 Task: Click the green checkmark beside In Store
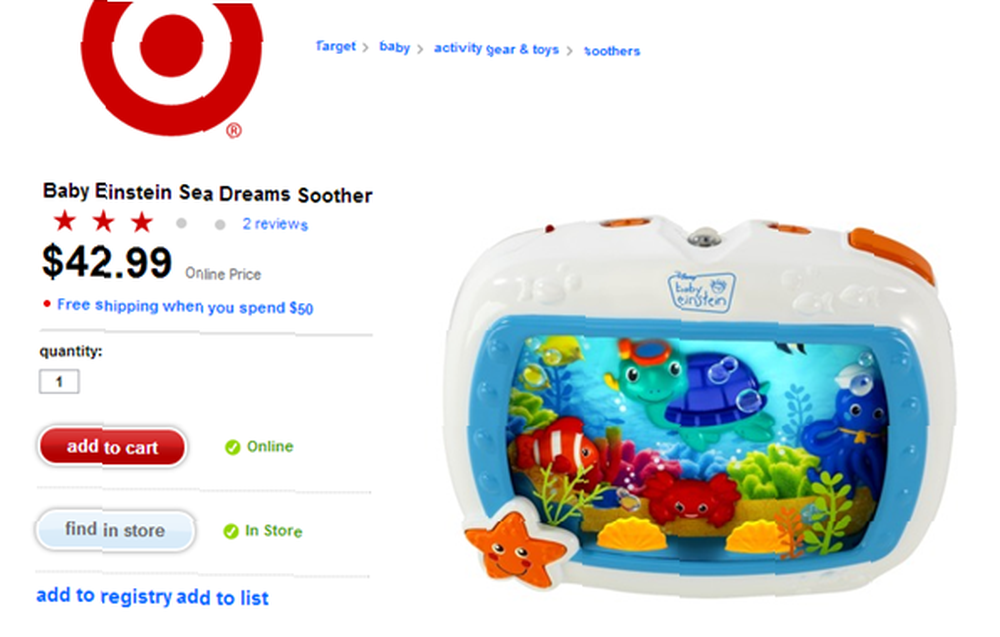230,531
